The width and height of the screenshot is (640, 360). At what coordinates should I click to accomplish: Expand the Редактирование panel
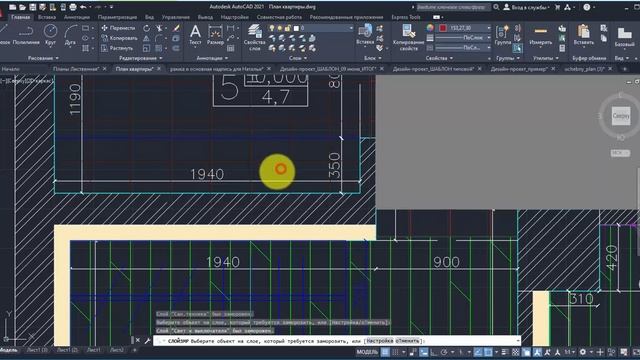point(140,58)
